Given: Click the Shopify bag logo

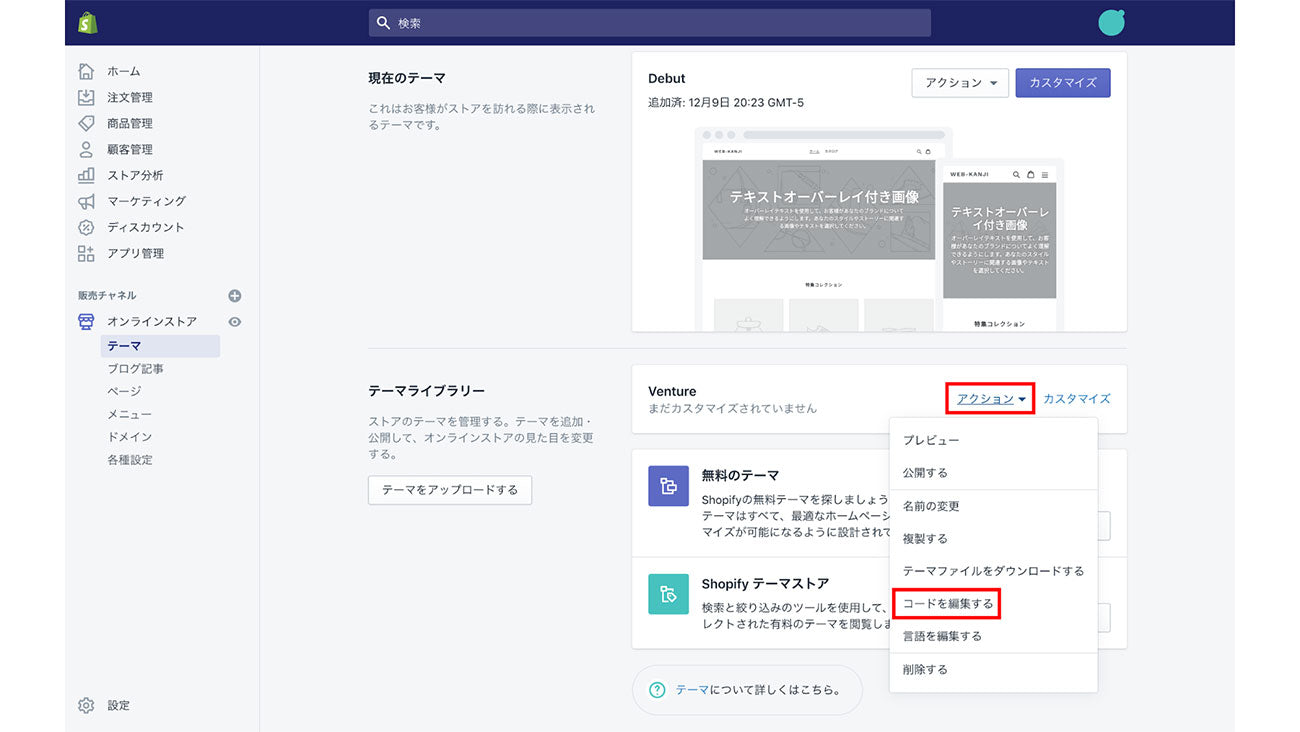Looking at the screenshot, I should tap(87, 22).
